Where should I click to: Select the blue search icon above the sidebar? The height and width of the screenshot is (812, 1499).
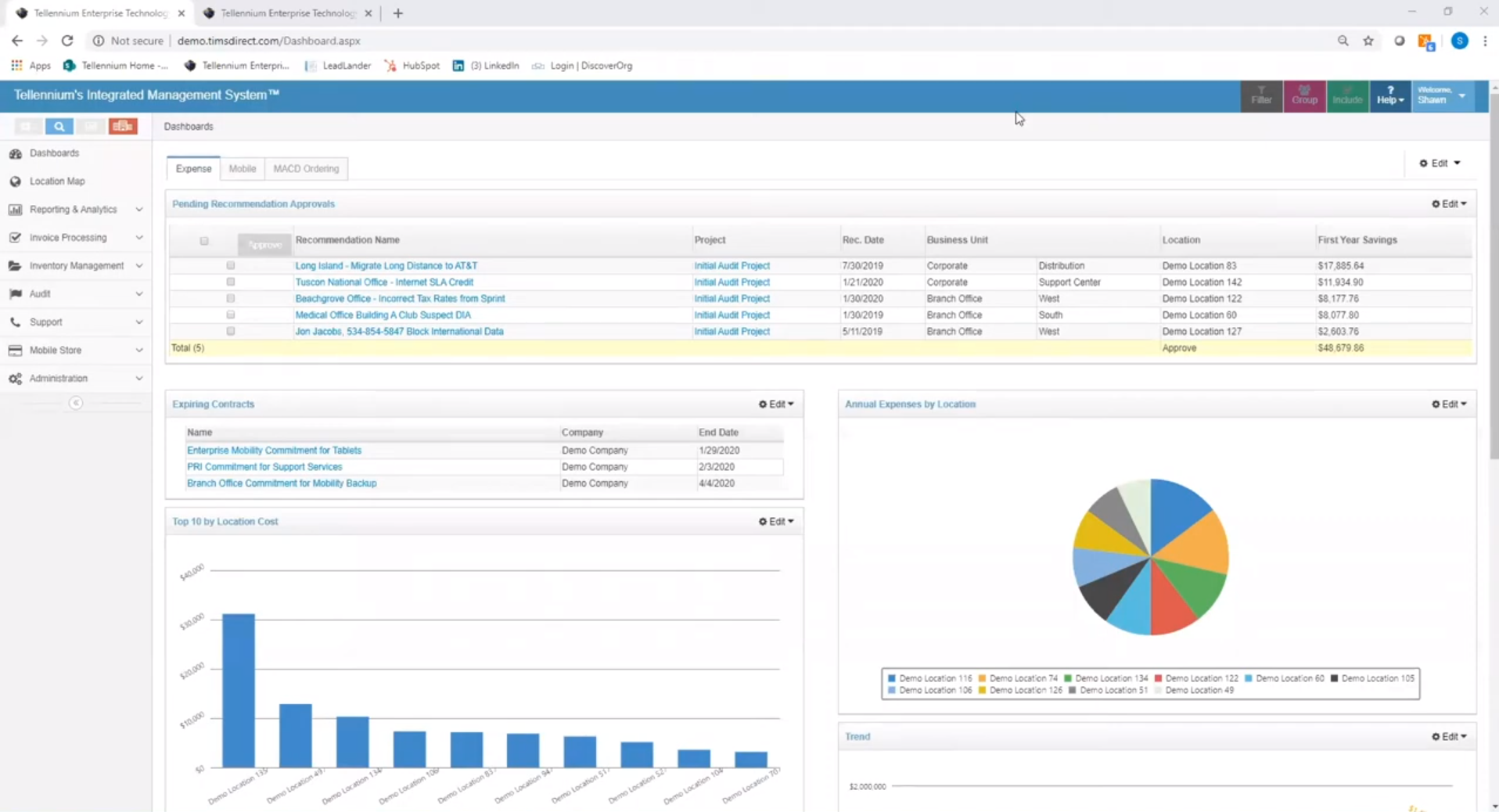pos(59,126)
